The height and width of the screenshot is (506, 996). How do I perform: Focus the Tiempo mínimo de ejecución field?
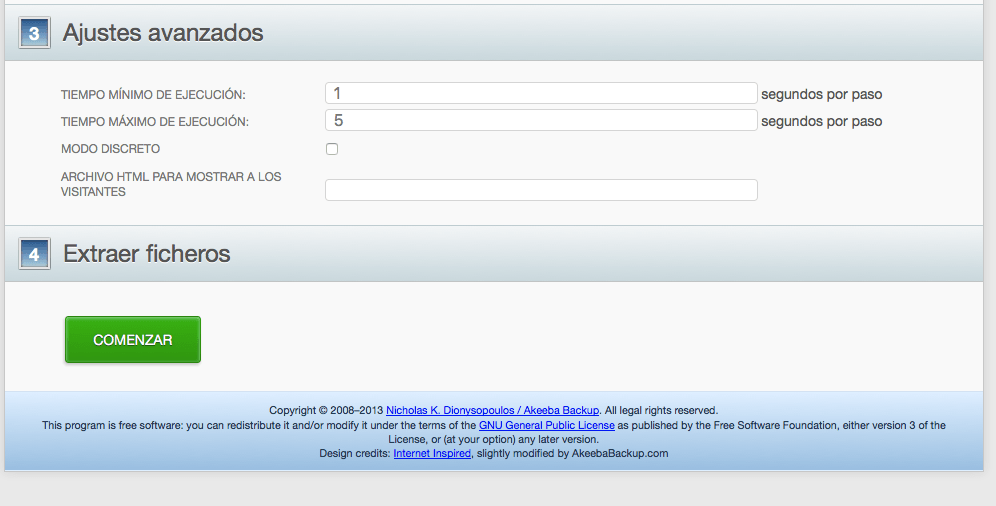click(541, 93)
